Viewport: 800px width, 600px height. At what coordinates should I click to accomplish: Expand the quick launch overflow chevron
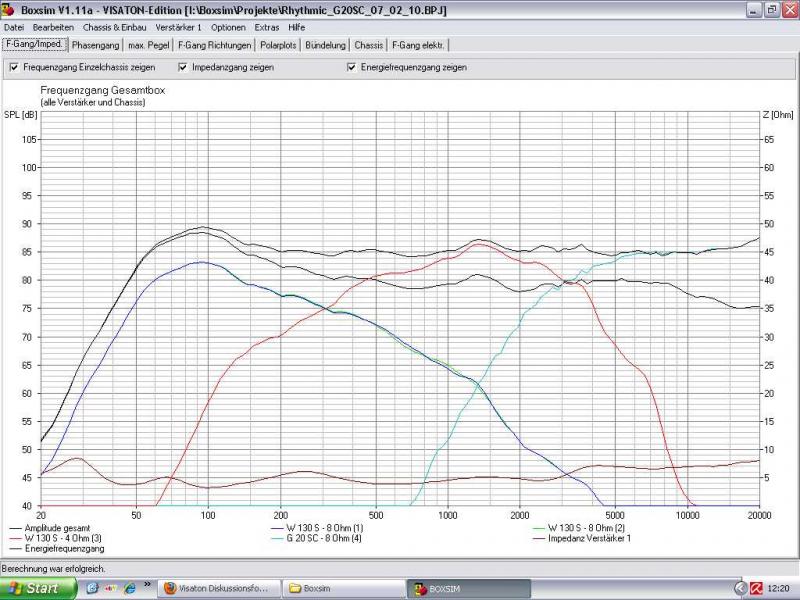[148, 584]
